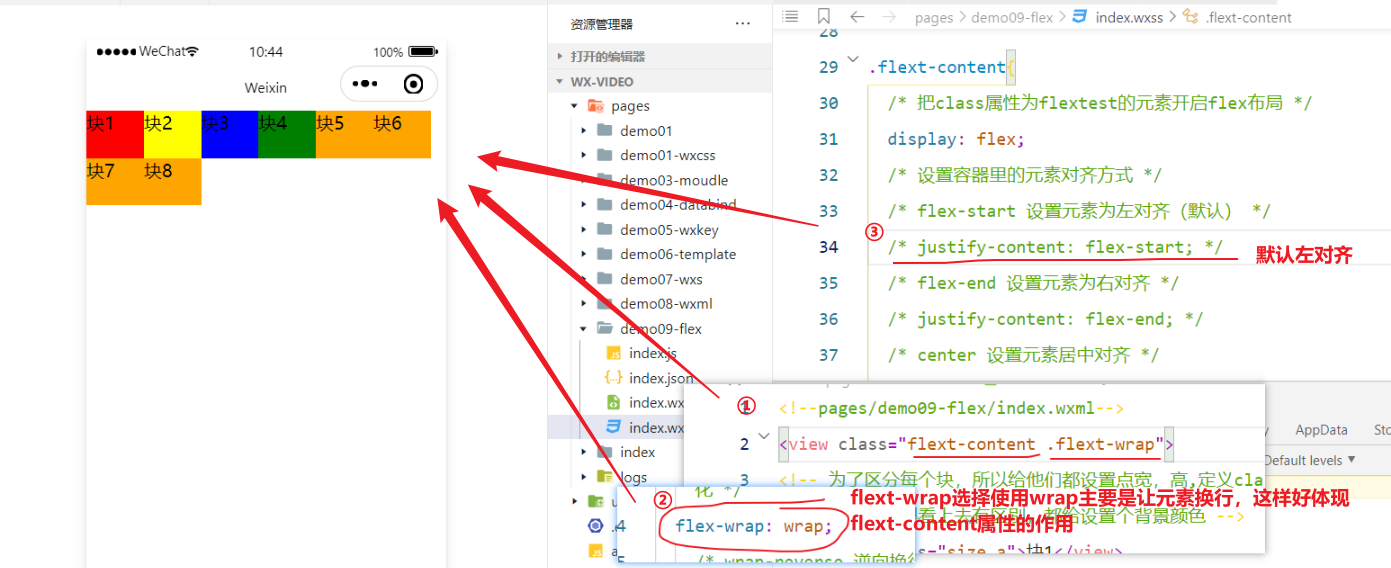The height and width of the screenshot is (568, 1391).
Task: Click the orange 块5 block
Action: 345,134
